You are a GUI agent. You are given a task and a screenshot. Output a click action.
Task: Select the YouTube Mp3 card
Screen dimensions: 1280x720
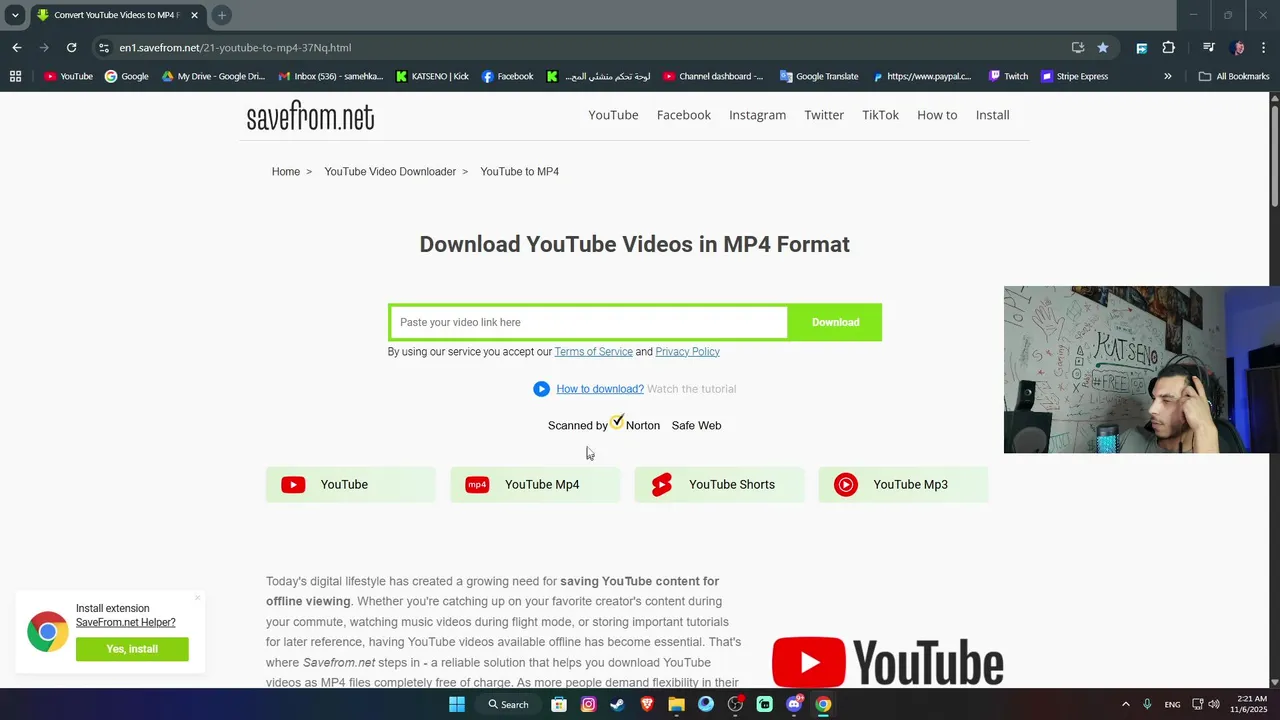[x=903, y=485]
